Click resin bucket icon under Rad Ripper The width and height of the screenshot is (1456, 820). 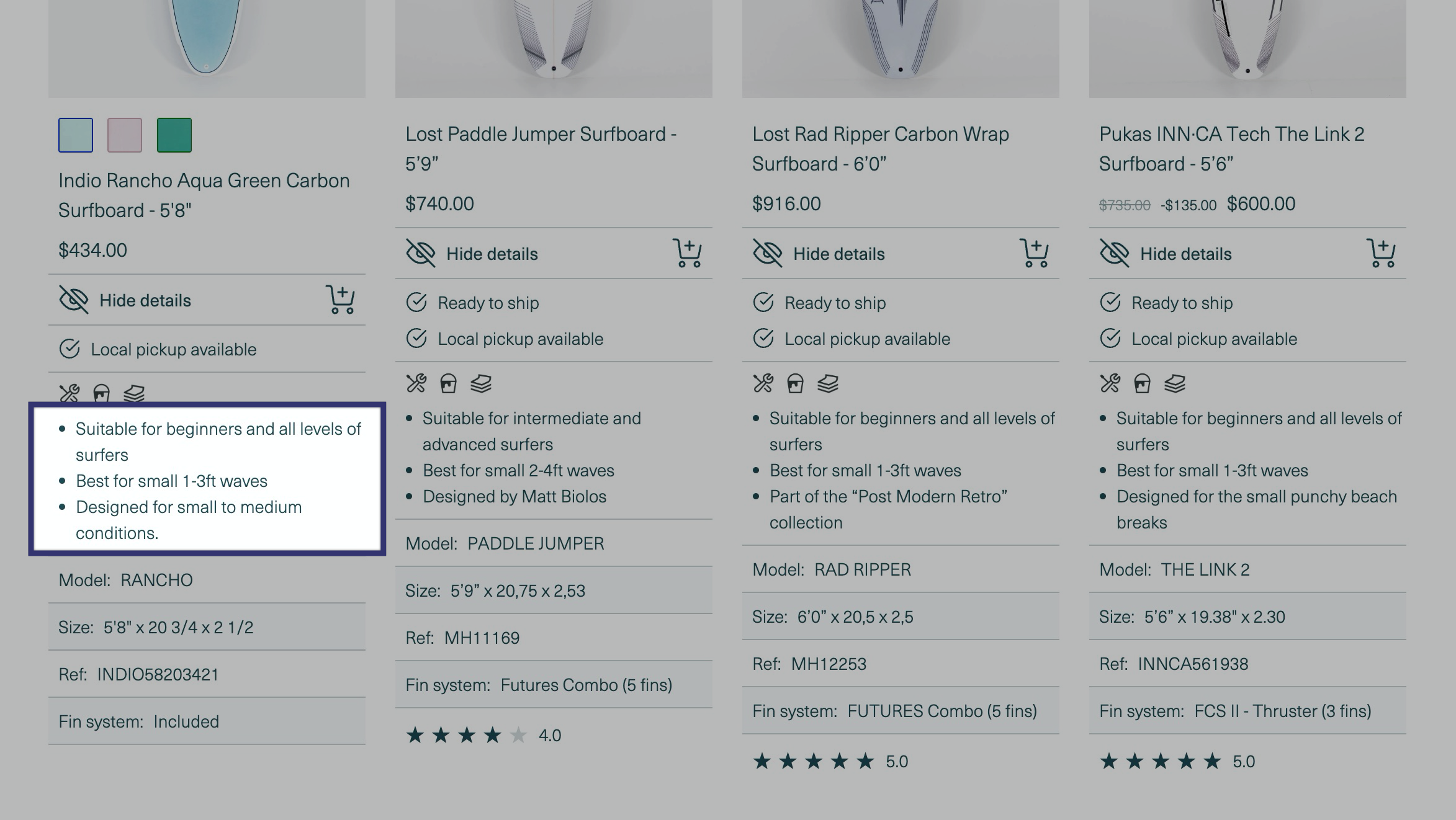796,383
